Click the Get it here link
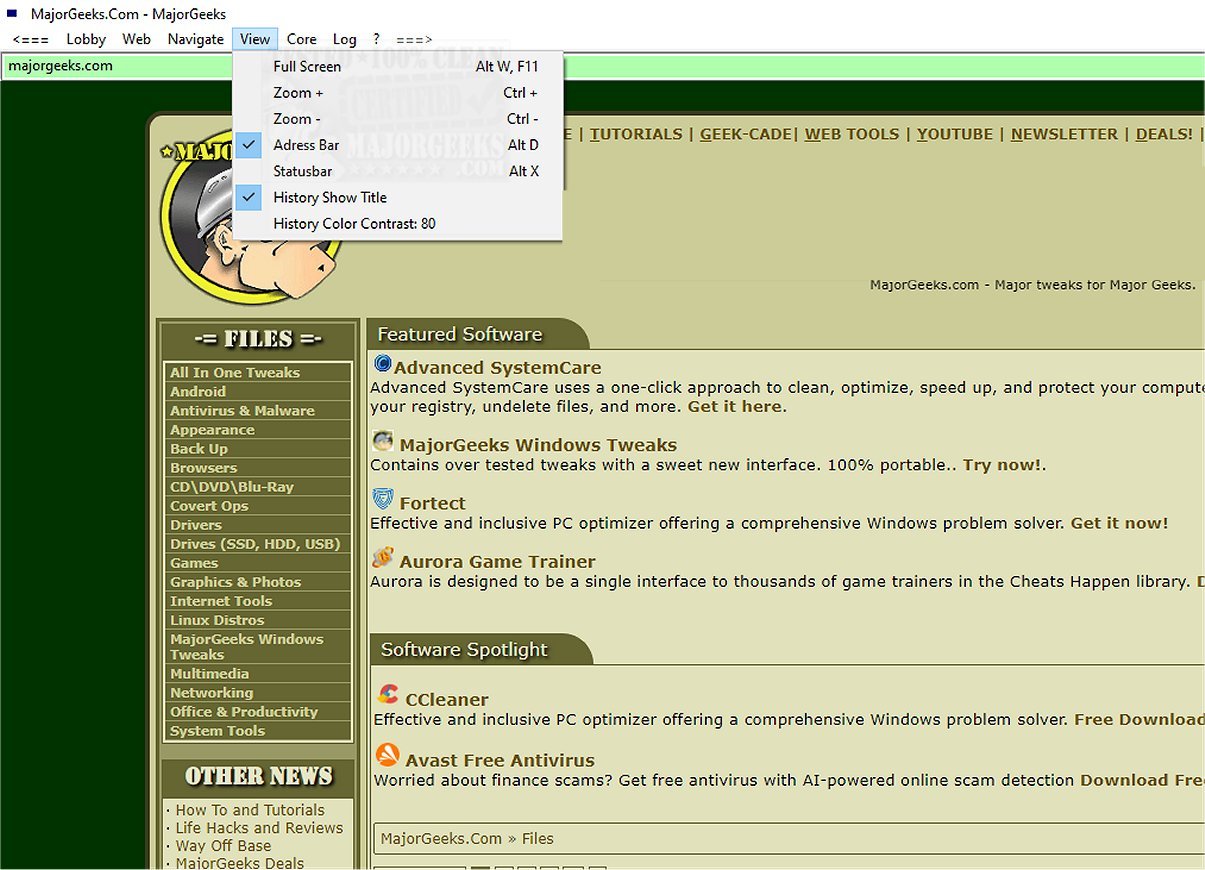The width and height of the screenshot is (1205, 870). point(735,407)
